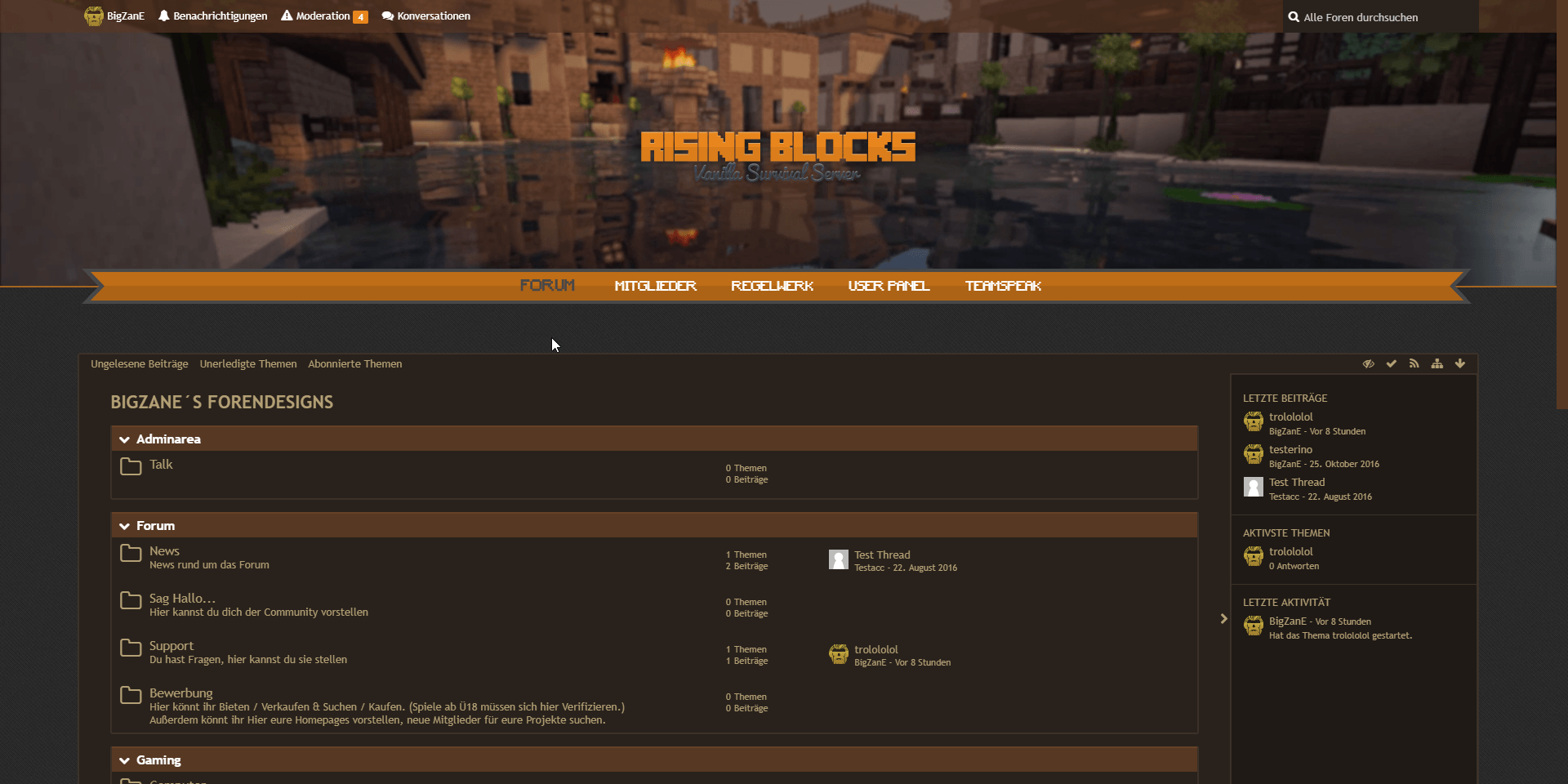Screen dimensions: 1568x784
Task: Click the Support forum folder icon
Action: [x=131, y=648]
